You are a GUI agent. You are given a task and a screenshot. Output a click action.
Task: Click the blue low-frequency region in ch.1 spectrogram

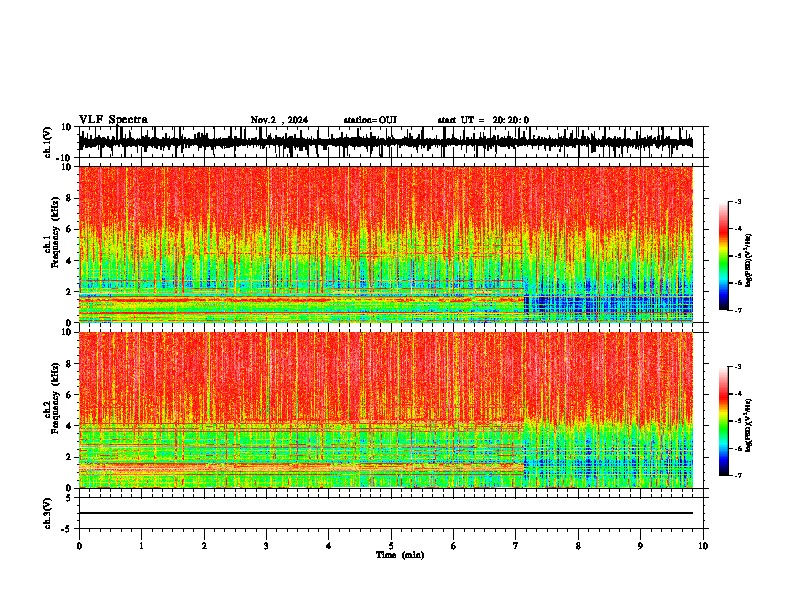(x=609, y=306)
